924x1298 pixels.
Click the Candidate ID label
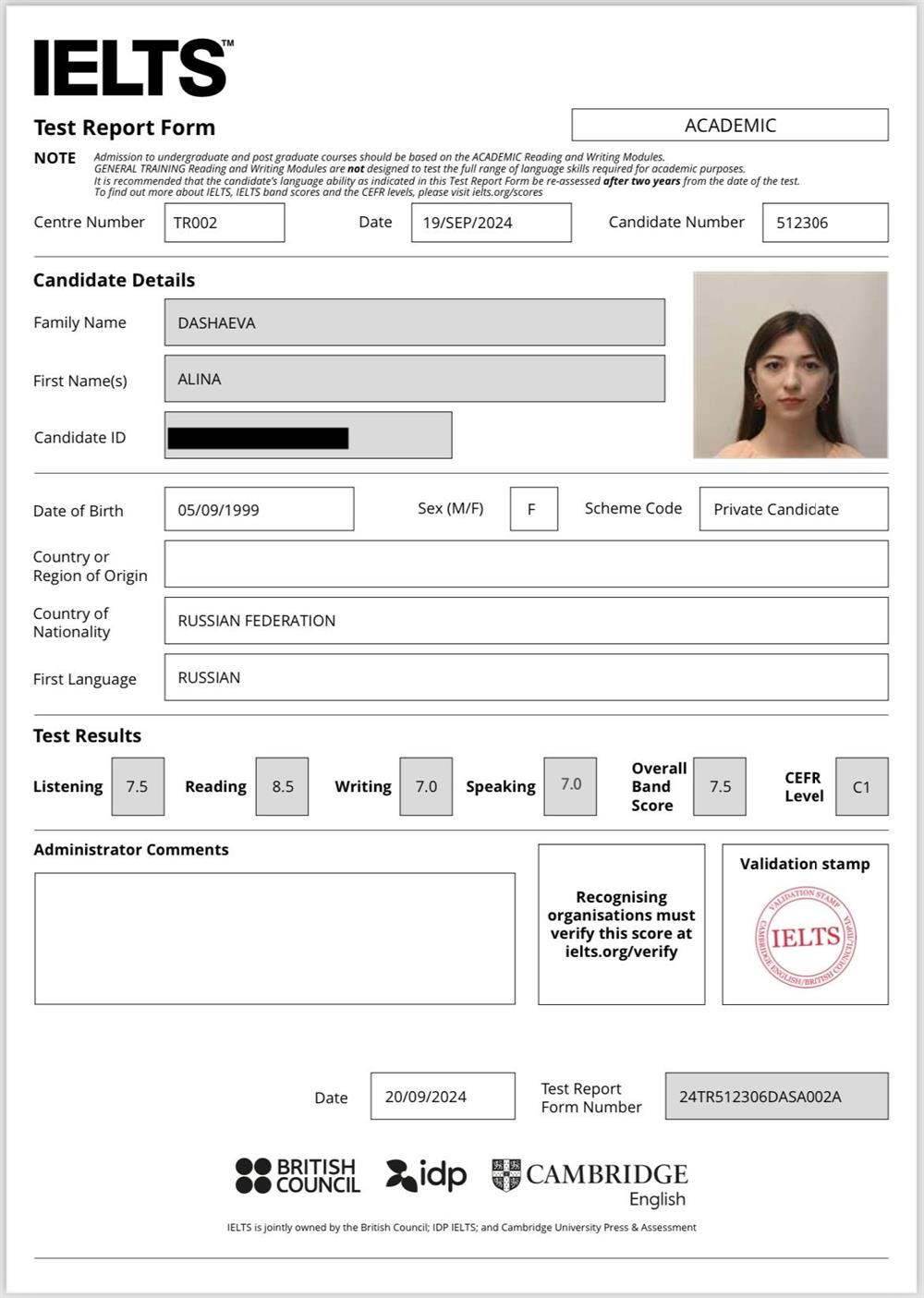[79, 437]
